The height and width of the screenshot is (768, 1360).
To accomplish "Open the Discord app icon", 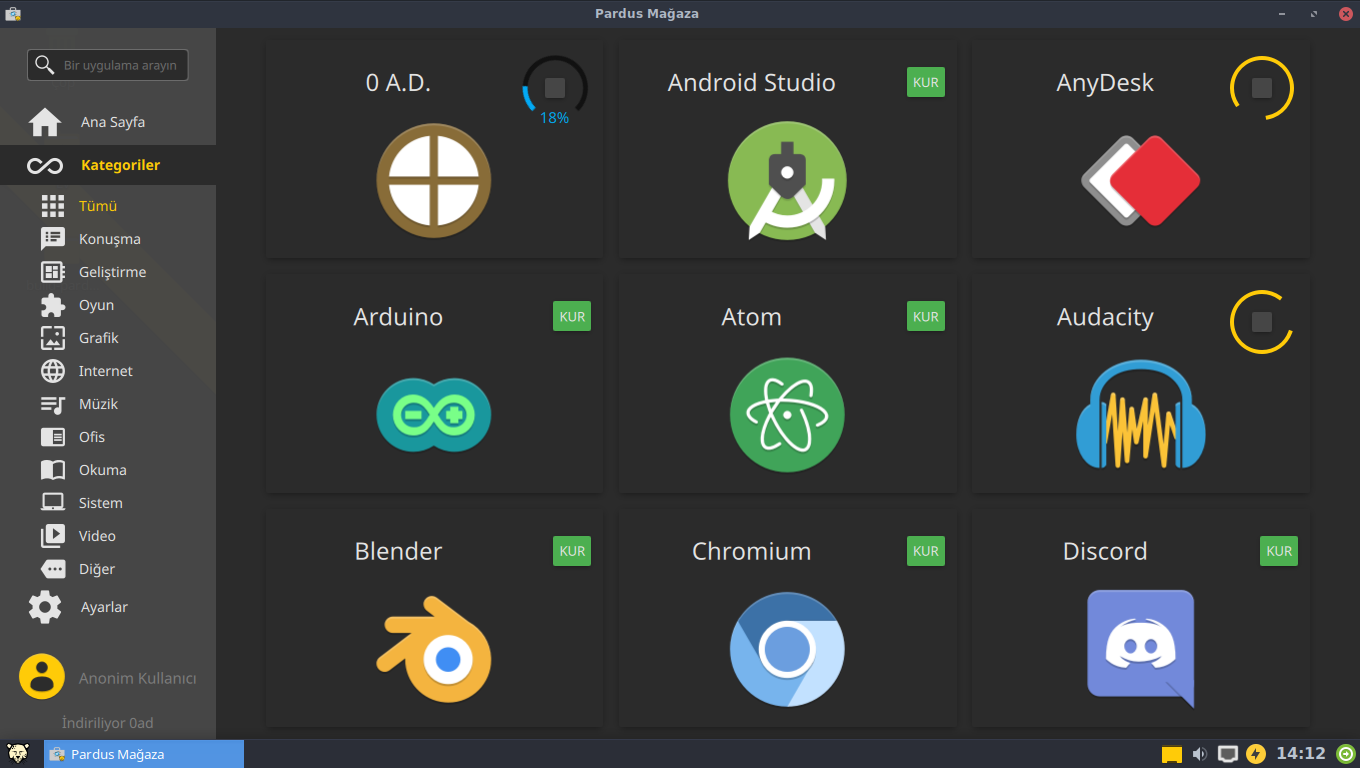I will 1141,649.
